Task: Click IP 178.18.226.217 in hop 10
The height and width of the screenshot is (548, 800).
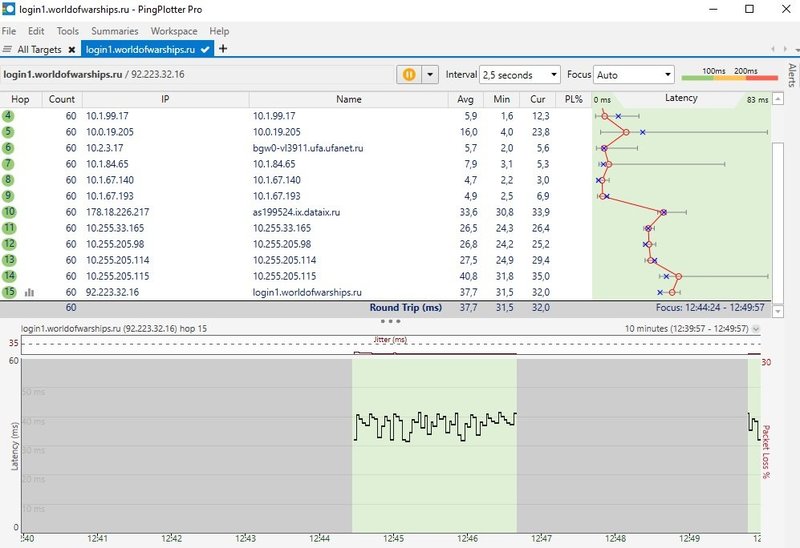Action: coord(117,212)
